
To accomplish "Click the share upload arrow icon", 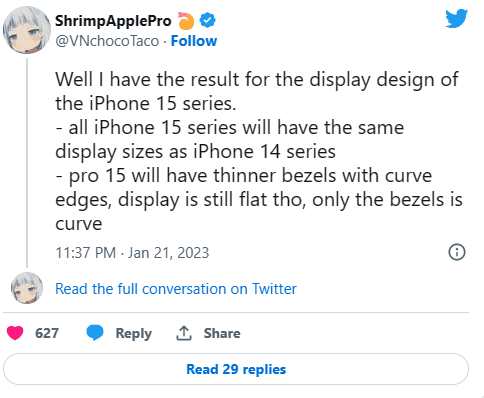I will point(184,333).
